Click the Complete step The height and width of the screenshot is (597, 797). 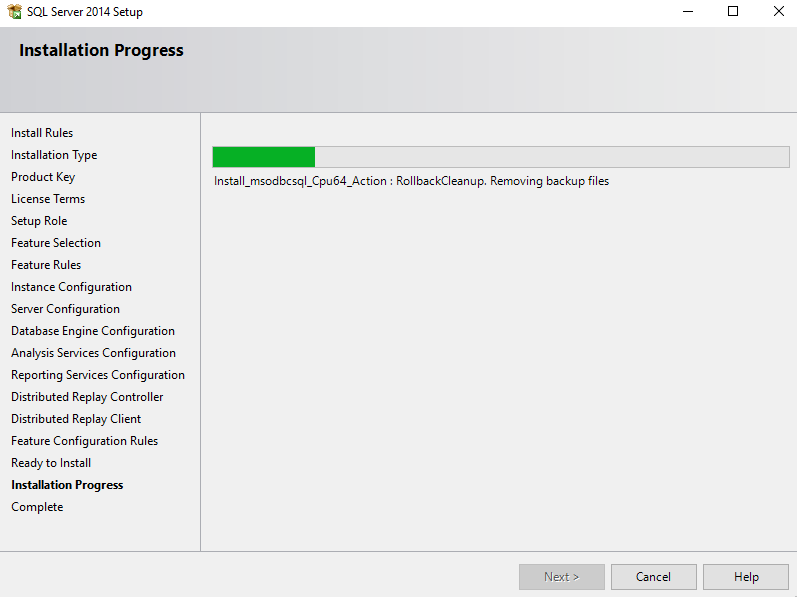[37, 507]
